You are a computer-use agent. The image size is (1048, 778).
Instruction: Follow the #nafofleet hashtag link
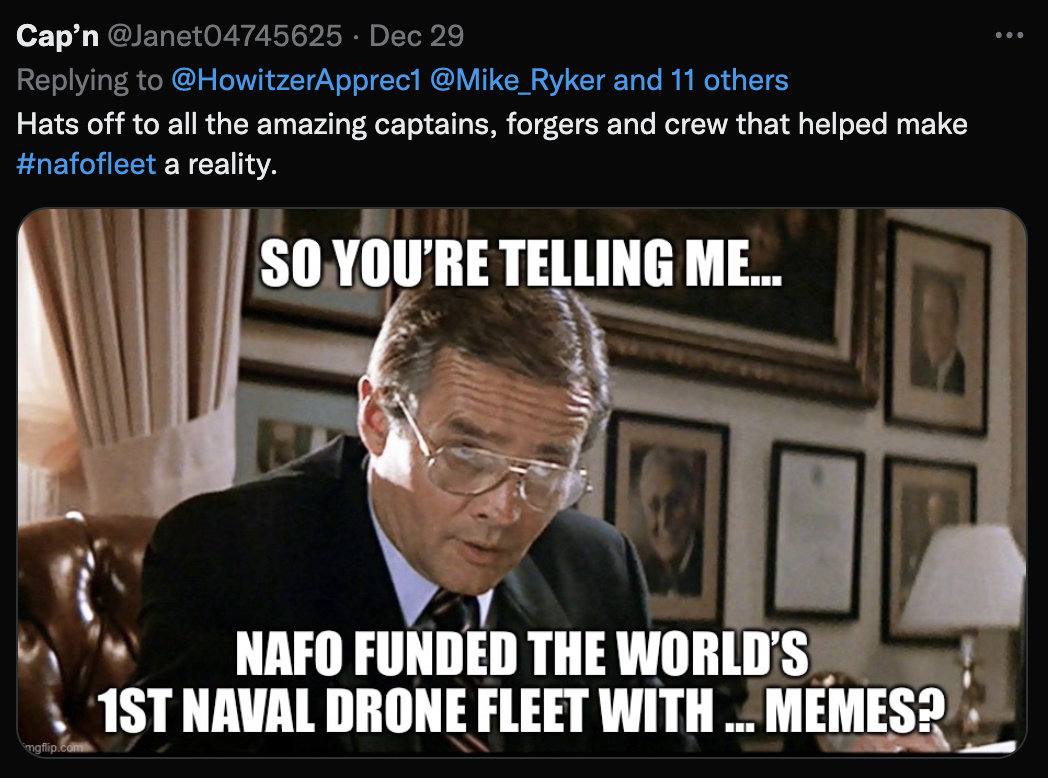click(x=87, y=163)
